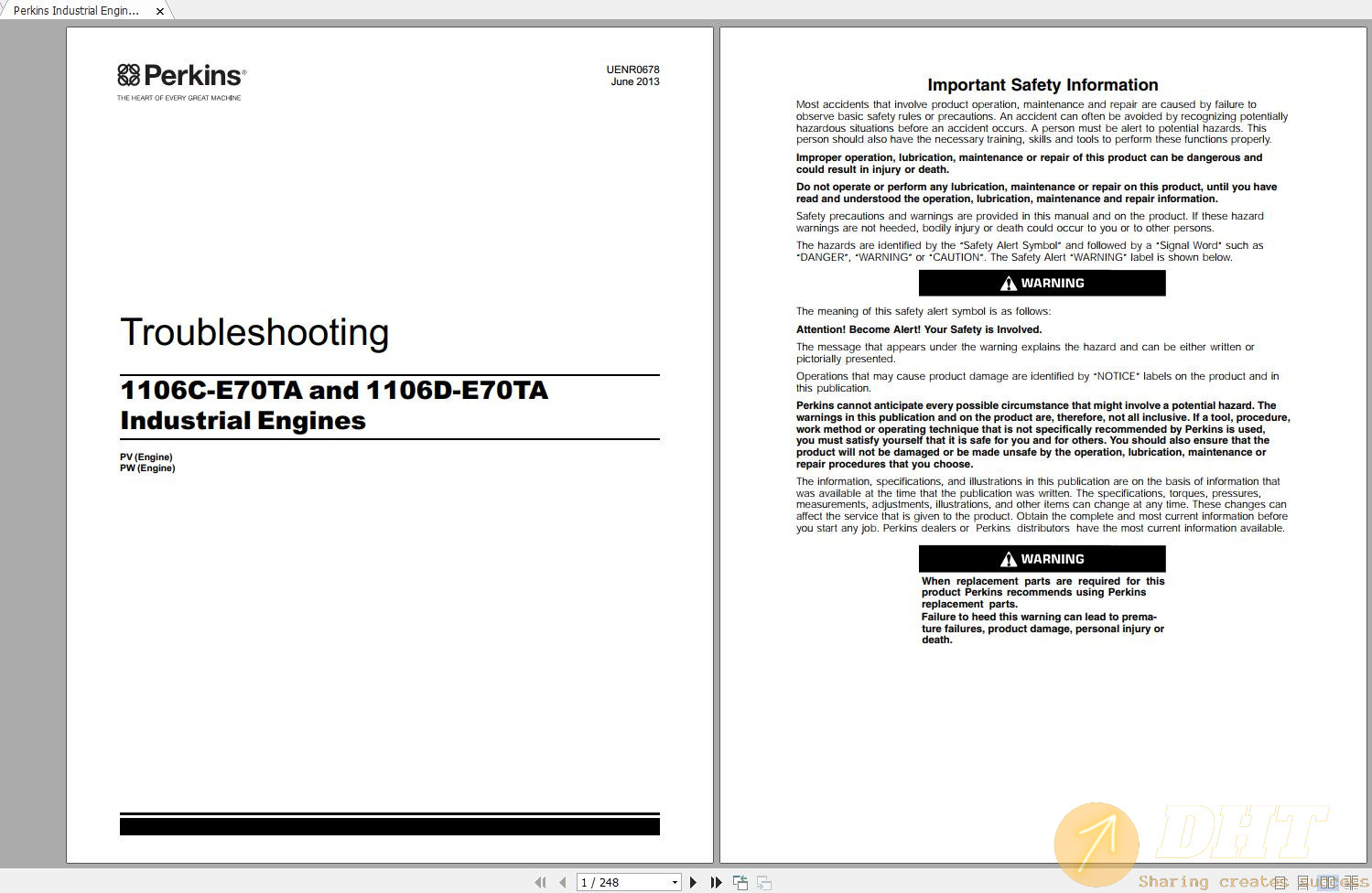The width and height of the screenshot is (1372, 893).
Task: Click the 1106C-E70TA and 1106D-E70TA heading
Action: (334, 390)
